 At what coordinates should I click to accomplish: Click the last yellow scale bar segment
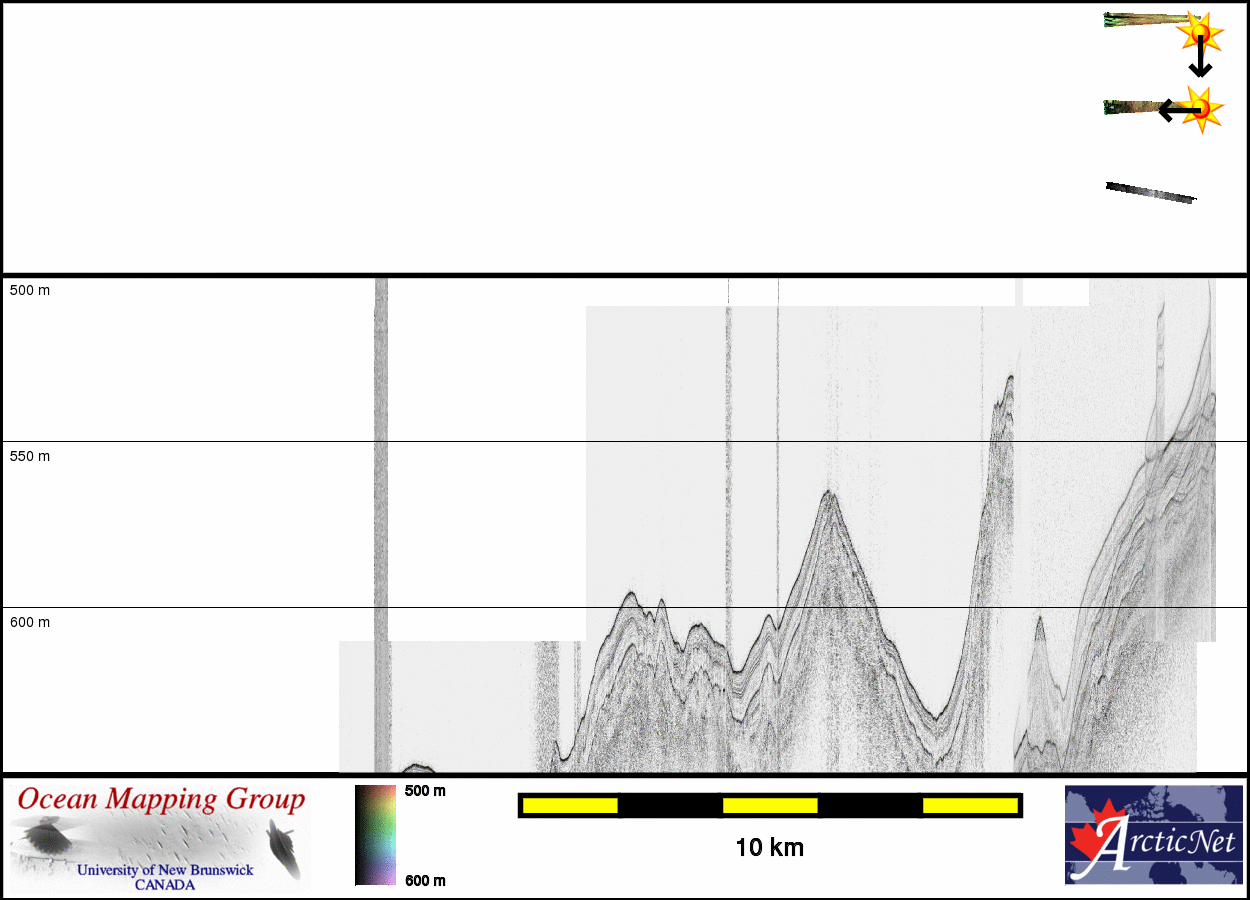(969, 805)
